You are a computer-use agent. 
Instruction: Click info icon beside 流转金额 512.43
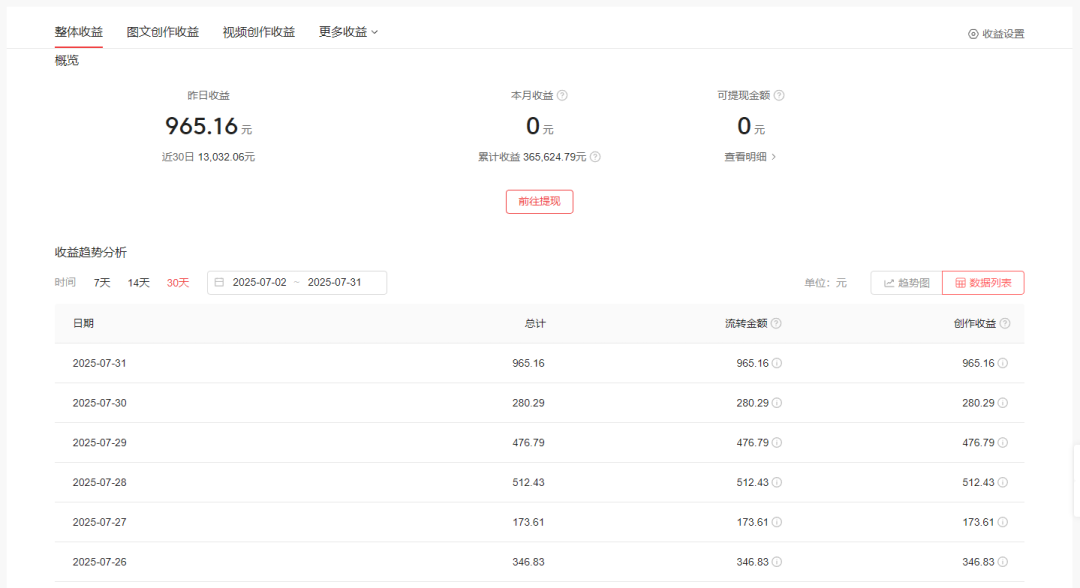[x=777, y=483]
